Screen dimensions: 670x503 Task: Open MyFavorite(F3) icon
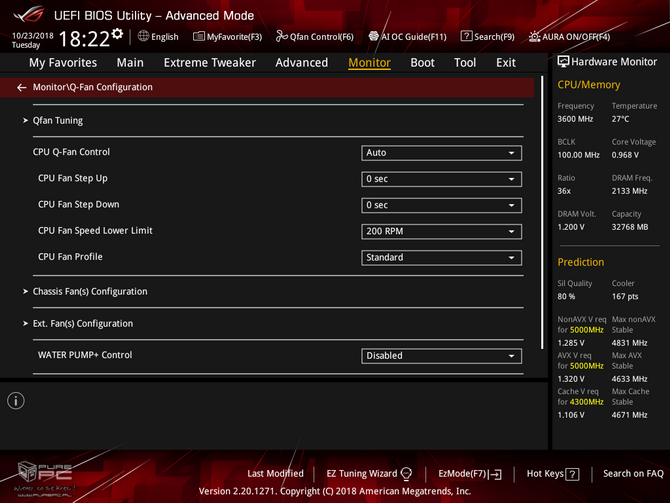click(198, 36)
